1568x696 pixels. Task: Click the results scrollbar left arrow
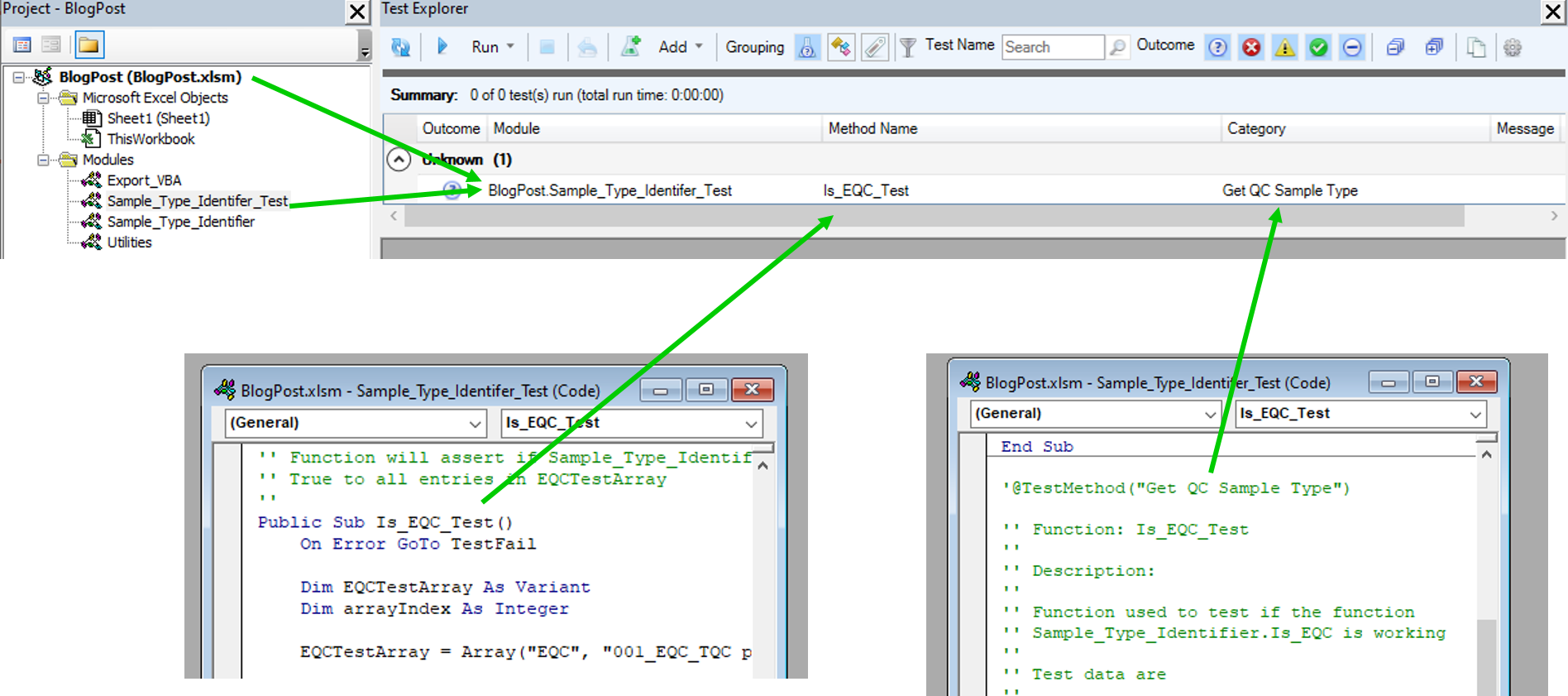pyautogui.click(x=394, y=216)
